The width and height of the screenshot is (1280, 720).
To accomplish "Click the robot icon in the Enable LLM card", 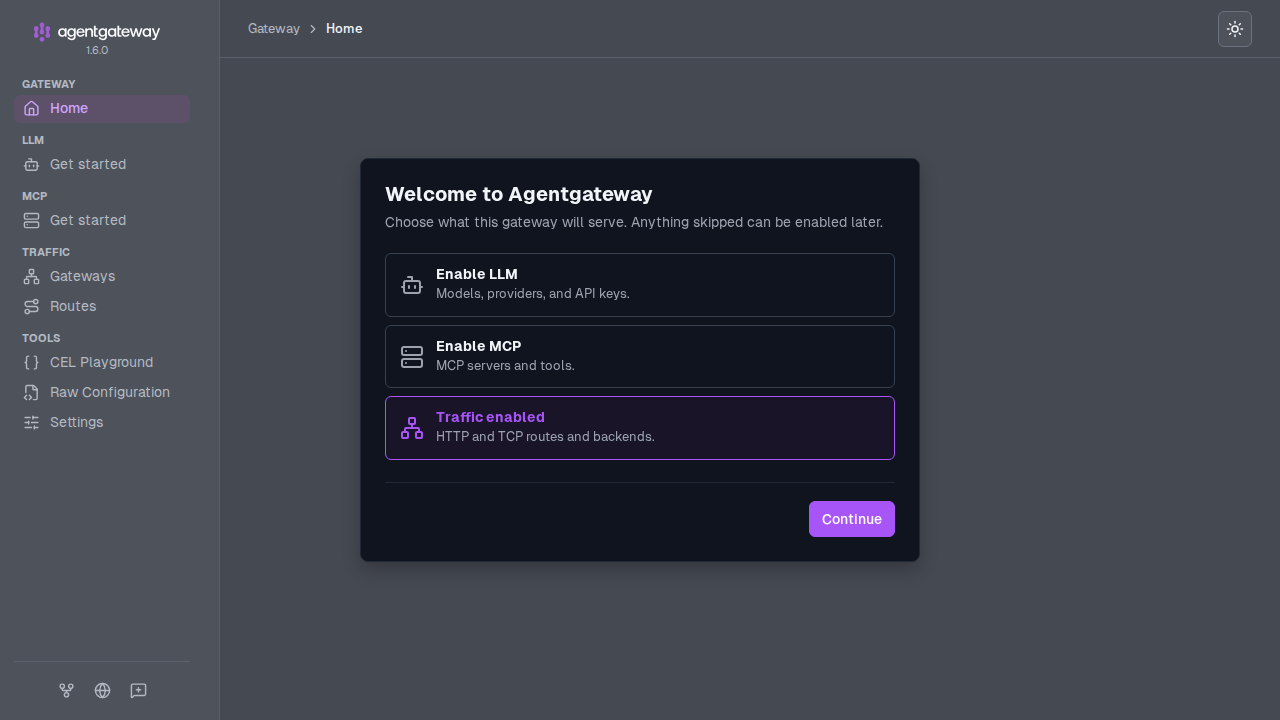I will [412, 285].
